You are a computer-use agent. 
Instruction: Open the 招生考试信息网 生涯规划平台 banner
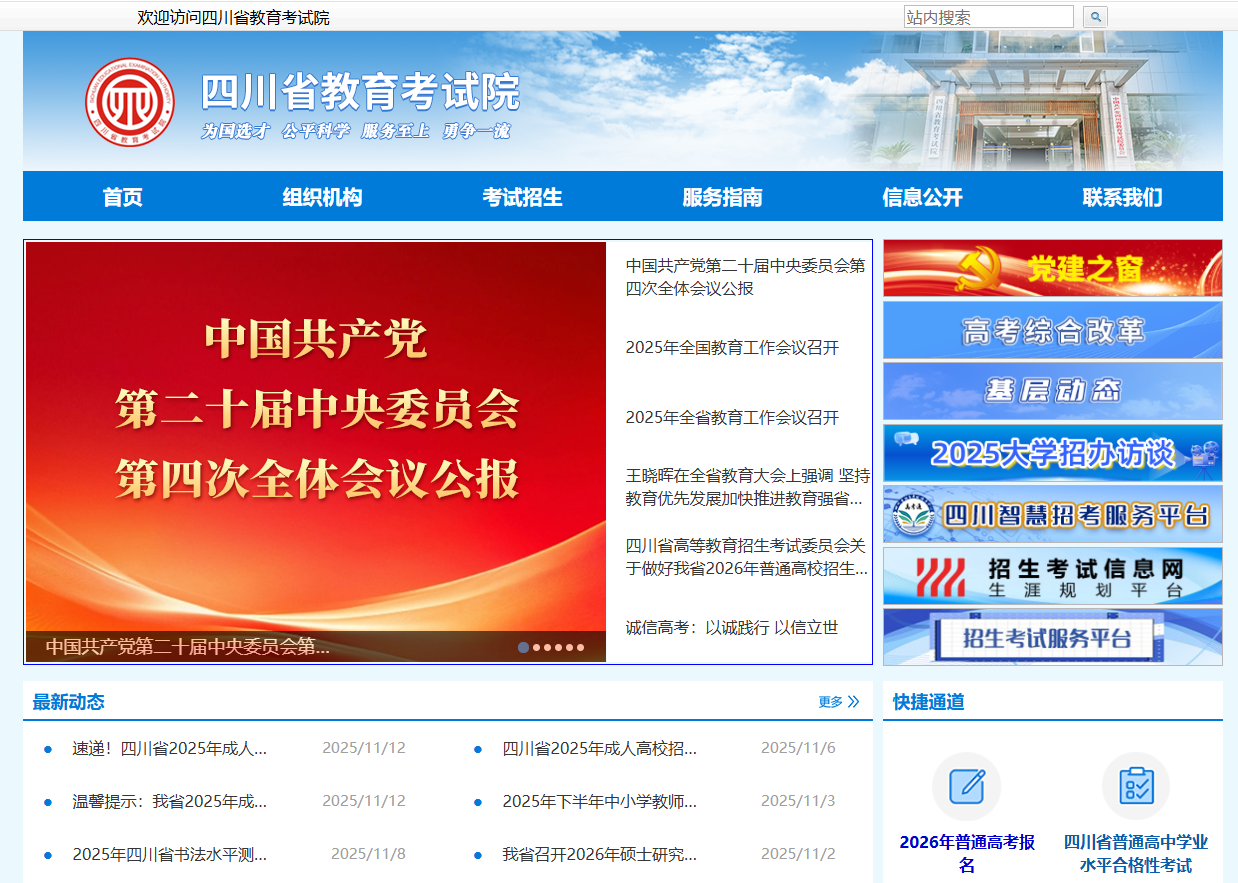[1052, 576]
